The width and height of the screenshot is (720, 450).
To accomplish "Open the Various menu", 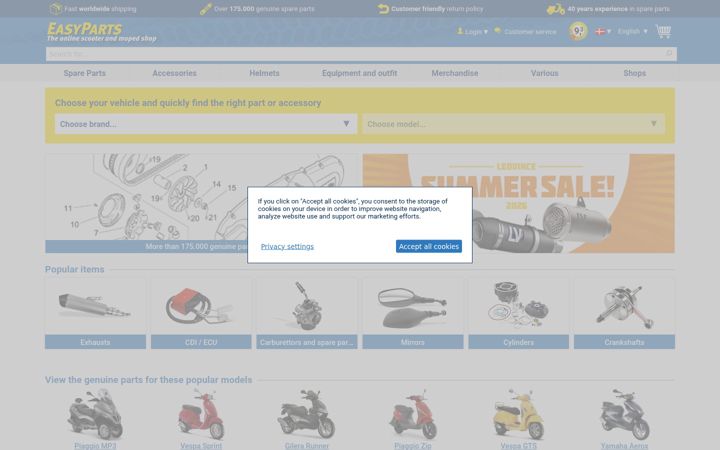I will (x=545, y=73).
